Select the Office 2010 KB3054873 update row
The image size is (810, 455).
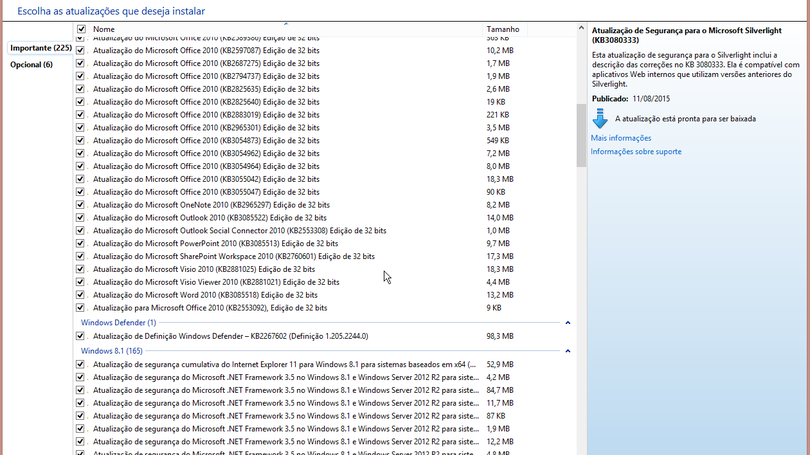(x=325, y=140)
